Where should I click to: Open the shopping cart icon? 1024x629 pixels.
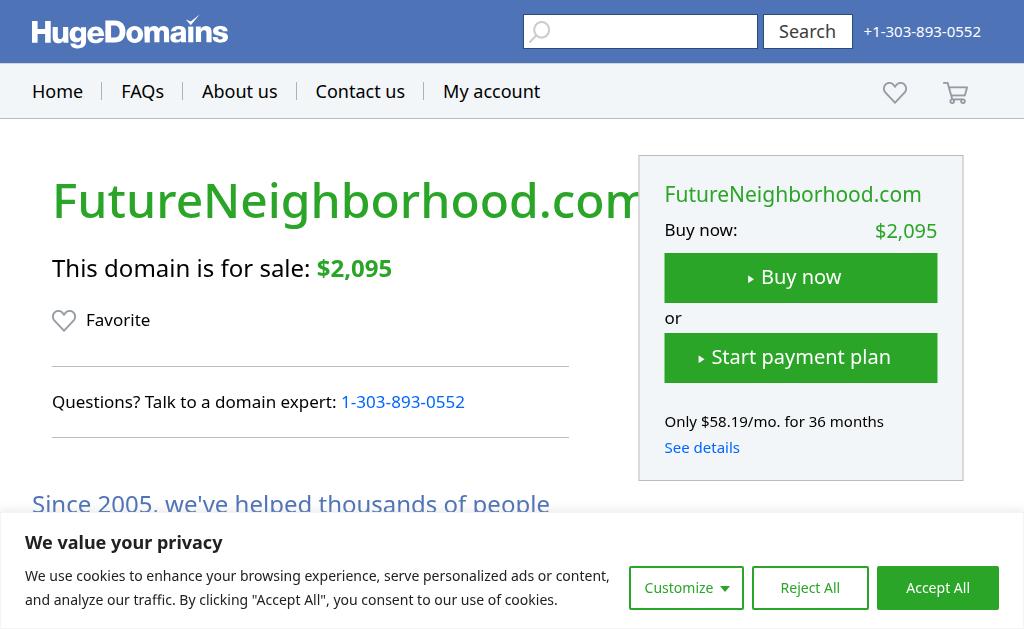click(x=955, y=92)
